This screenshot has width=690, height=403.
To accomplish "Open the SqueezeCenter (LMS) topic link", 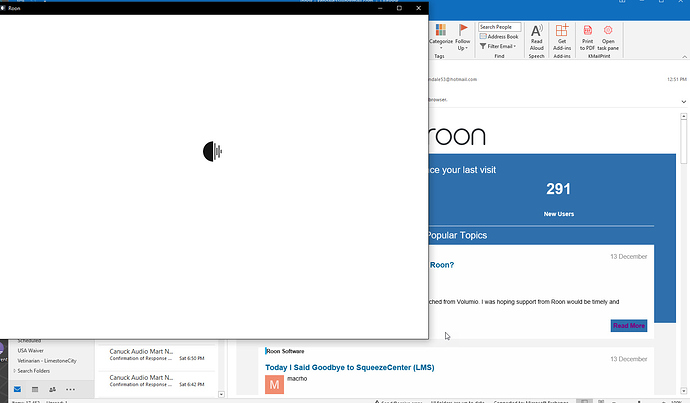I will click(x=349, y=367).
